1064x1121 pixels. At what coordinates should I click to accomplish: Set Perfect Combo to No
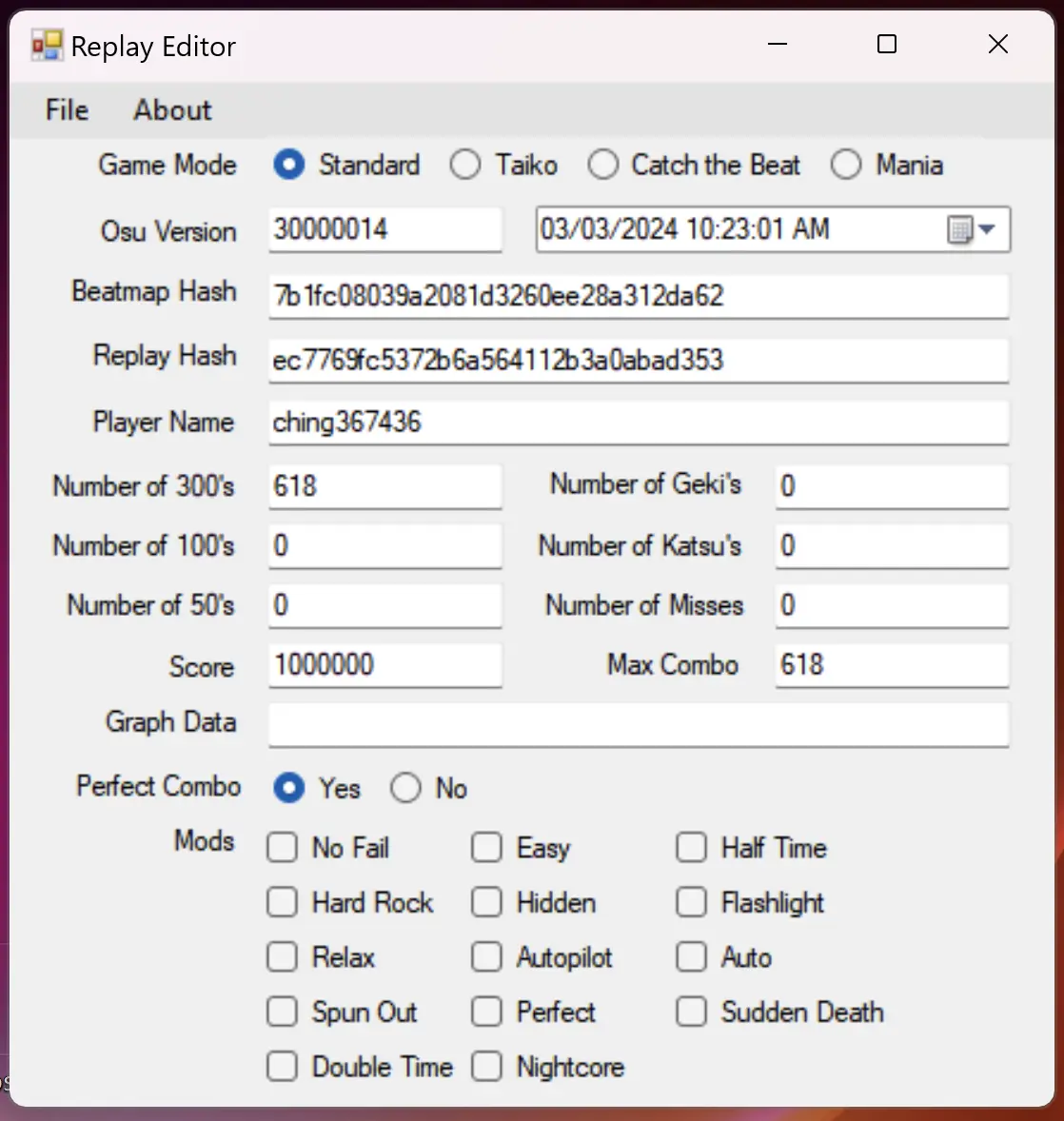point(405,788)
